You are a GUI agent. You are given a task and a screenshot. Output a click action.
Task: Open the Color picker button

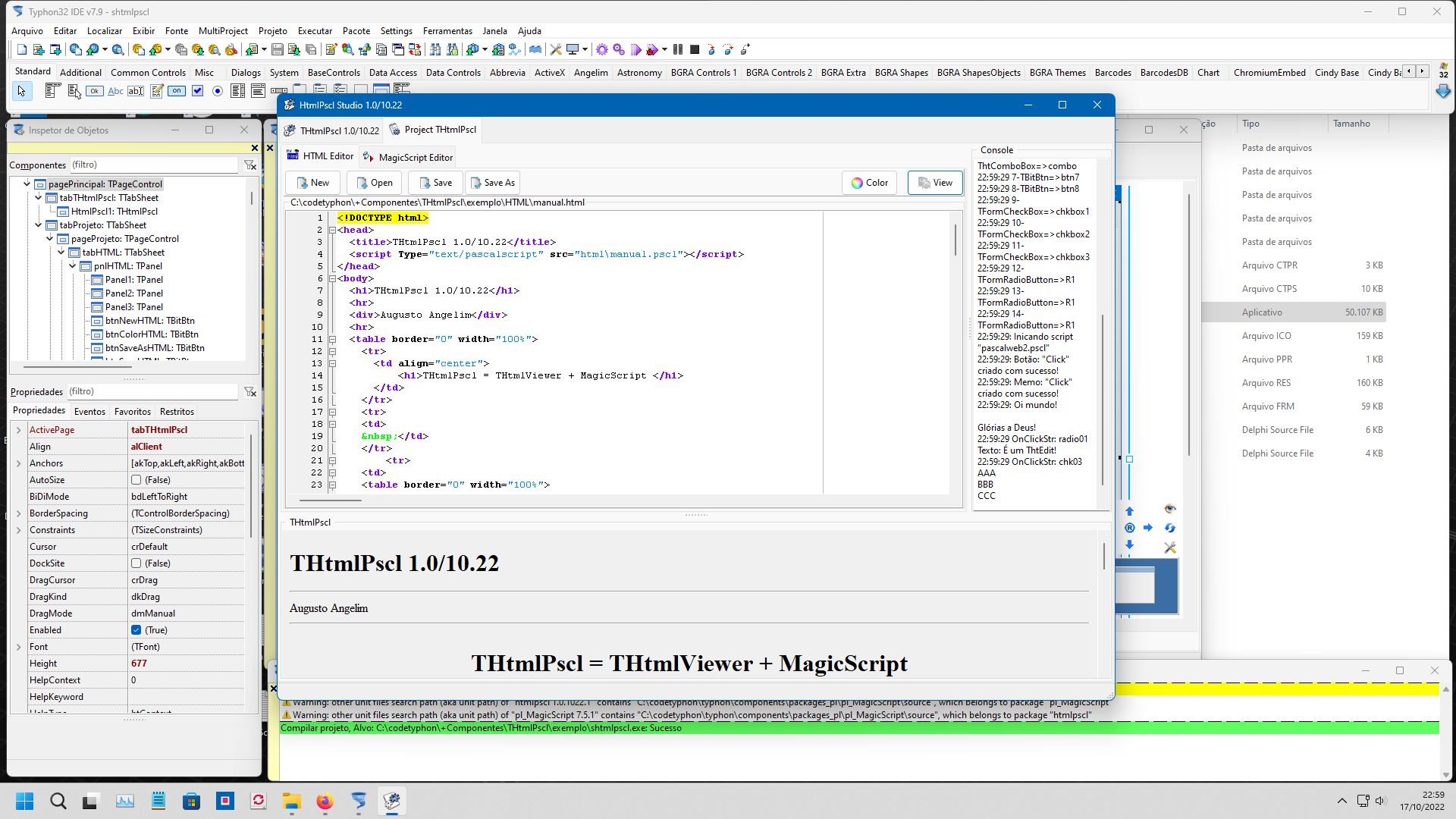point(870,183)
